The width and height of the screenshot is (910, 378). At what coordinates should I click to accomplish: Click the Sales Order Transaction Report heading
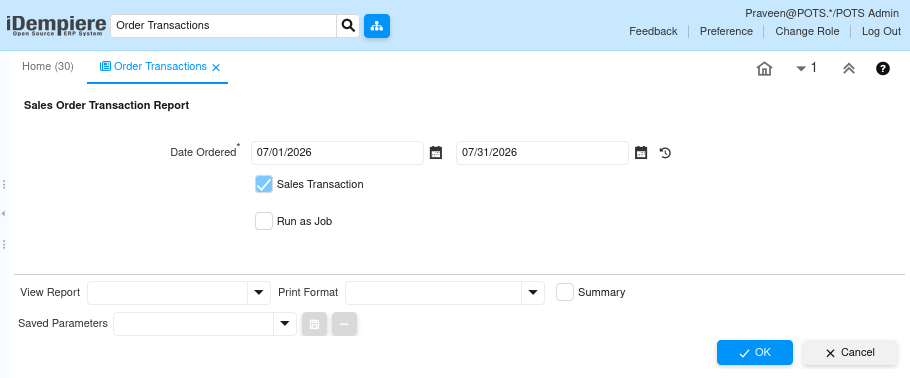point(106,106)
